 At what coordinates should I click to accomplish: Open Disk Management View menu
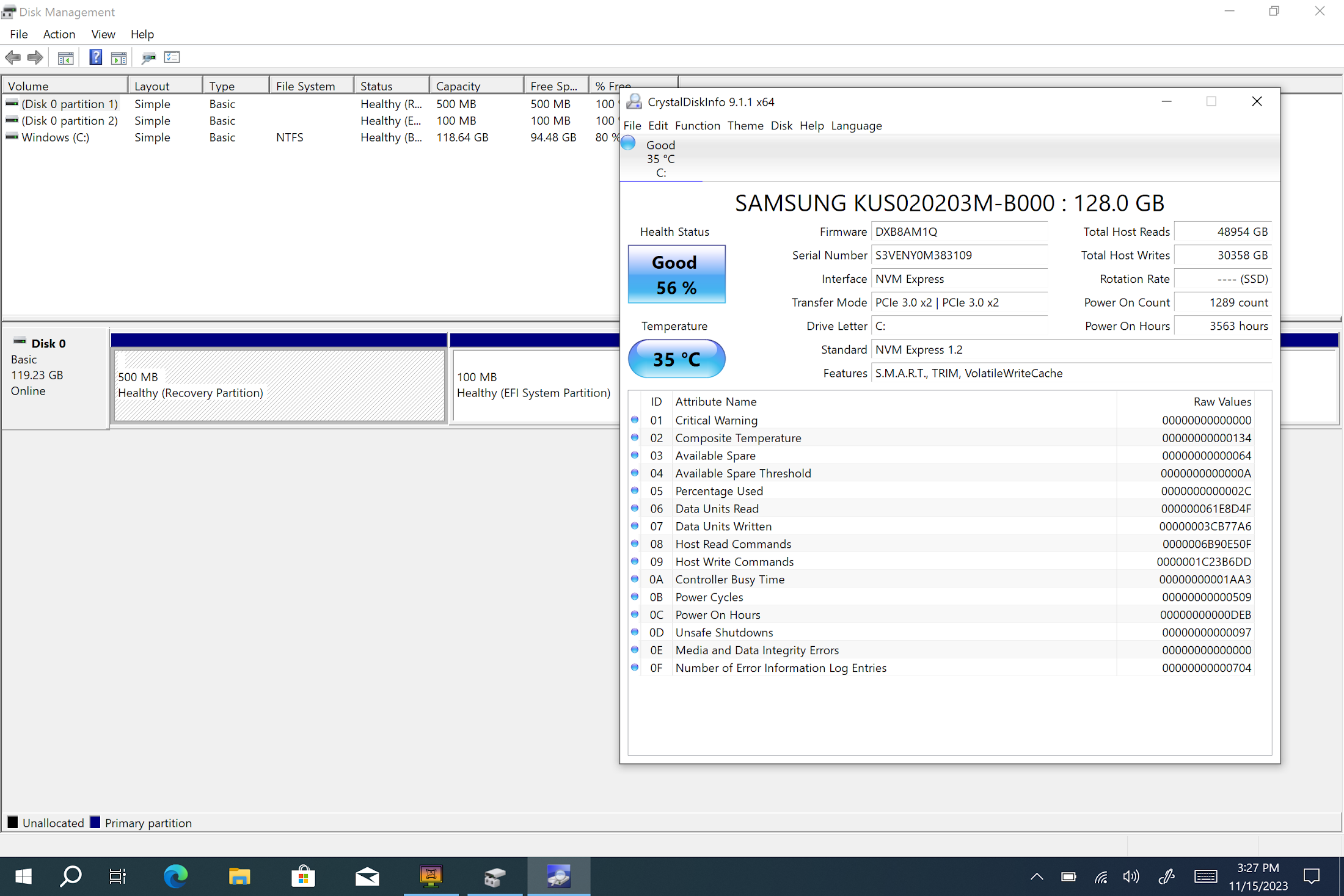click(103, 34)
